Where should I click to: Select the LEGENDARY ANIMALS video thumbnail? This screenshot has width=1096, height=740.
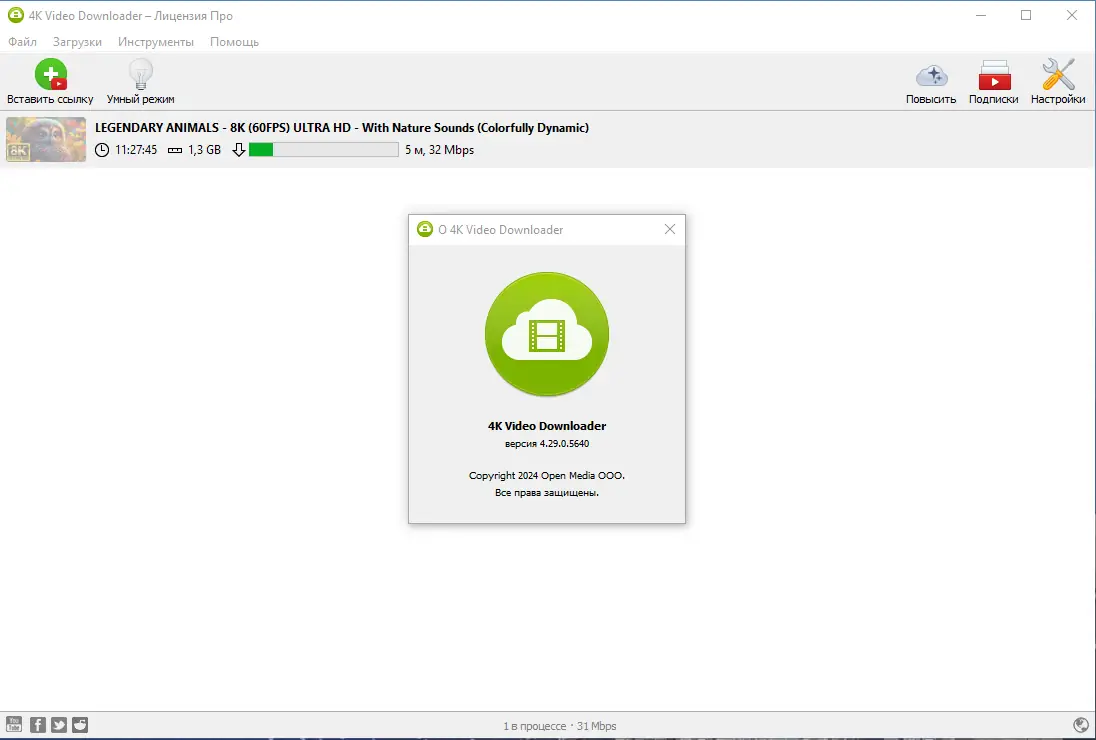(46, 139)
